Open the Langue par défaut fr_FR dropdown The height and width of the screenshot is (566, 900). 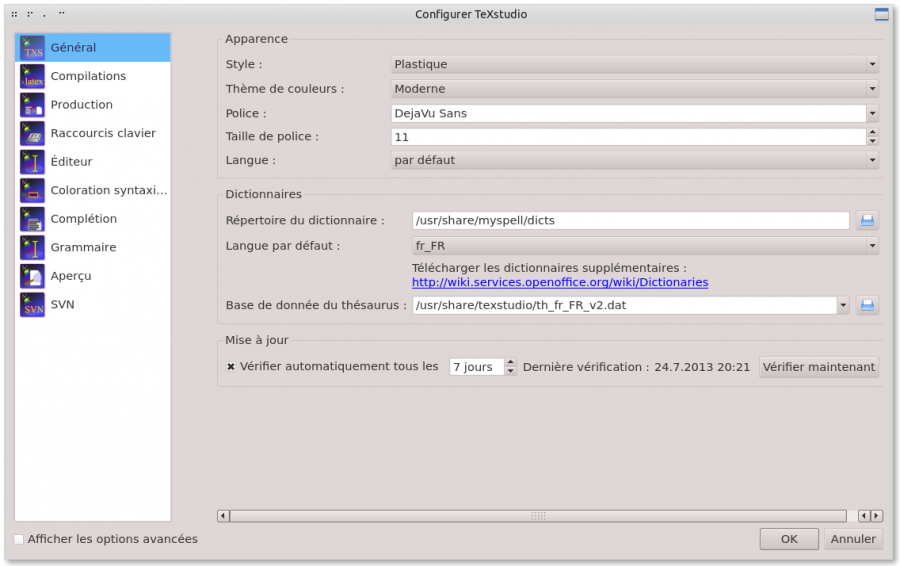coord(645,246)
